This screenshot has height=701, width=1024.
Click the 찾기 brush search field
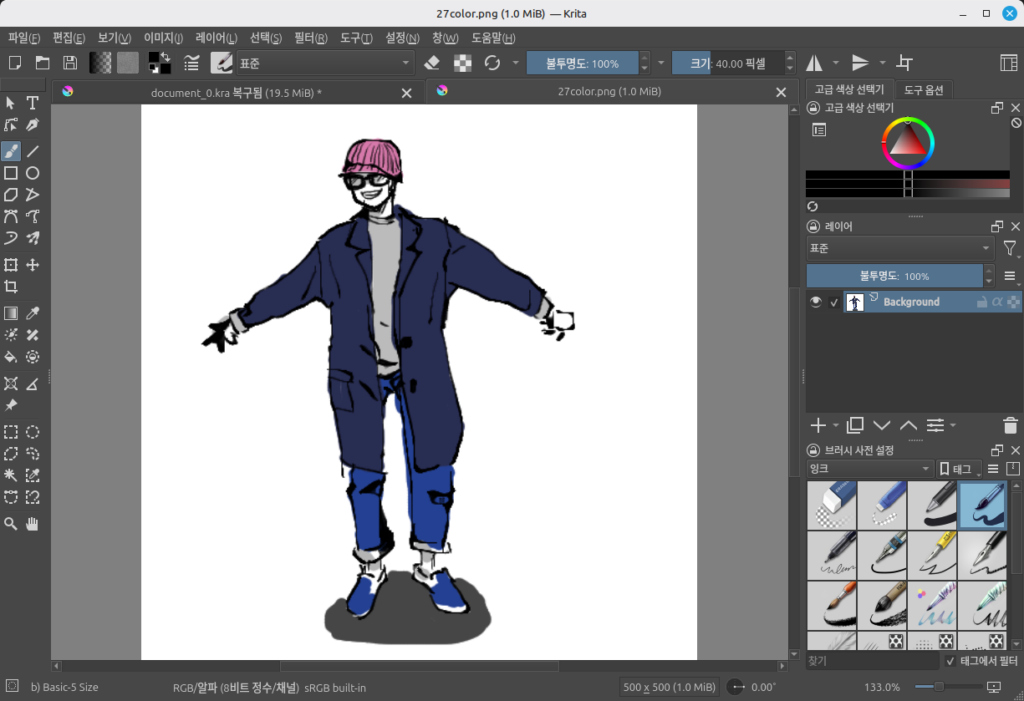(x=872, y=661)
